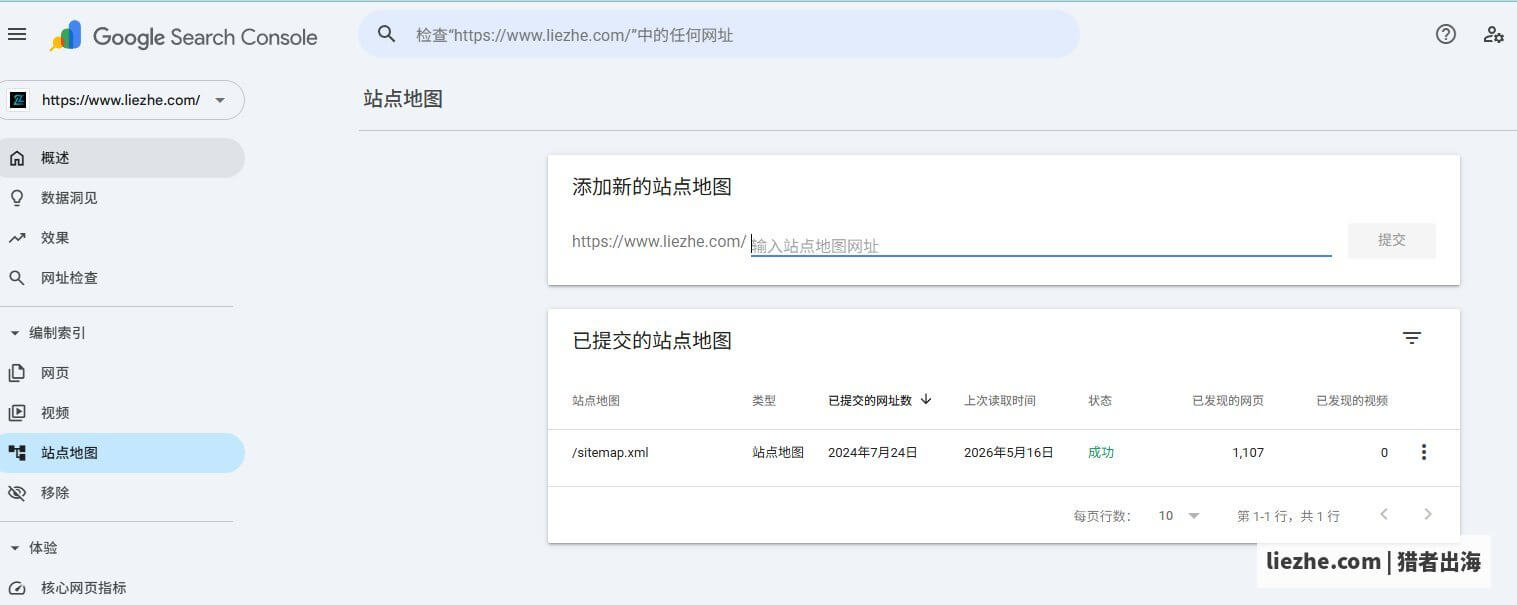Sort by 上次读取时间 column header
The image size is (1517, 605).
(x=1000, y=400)
